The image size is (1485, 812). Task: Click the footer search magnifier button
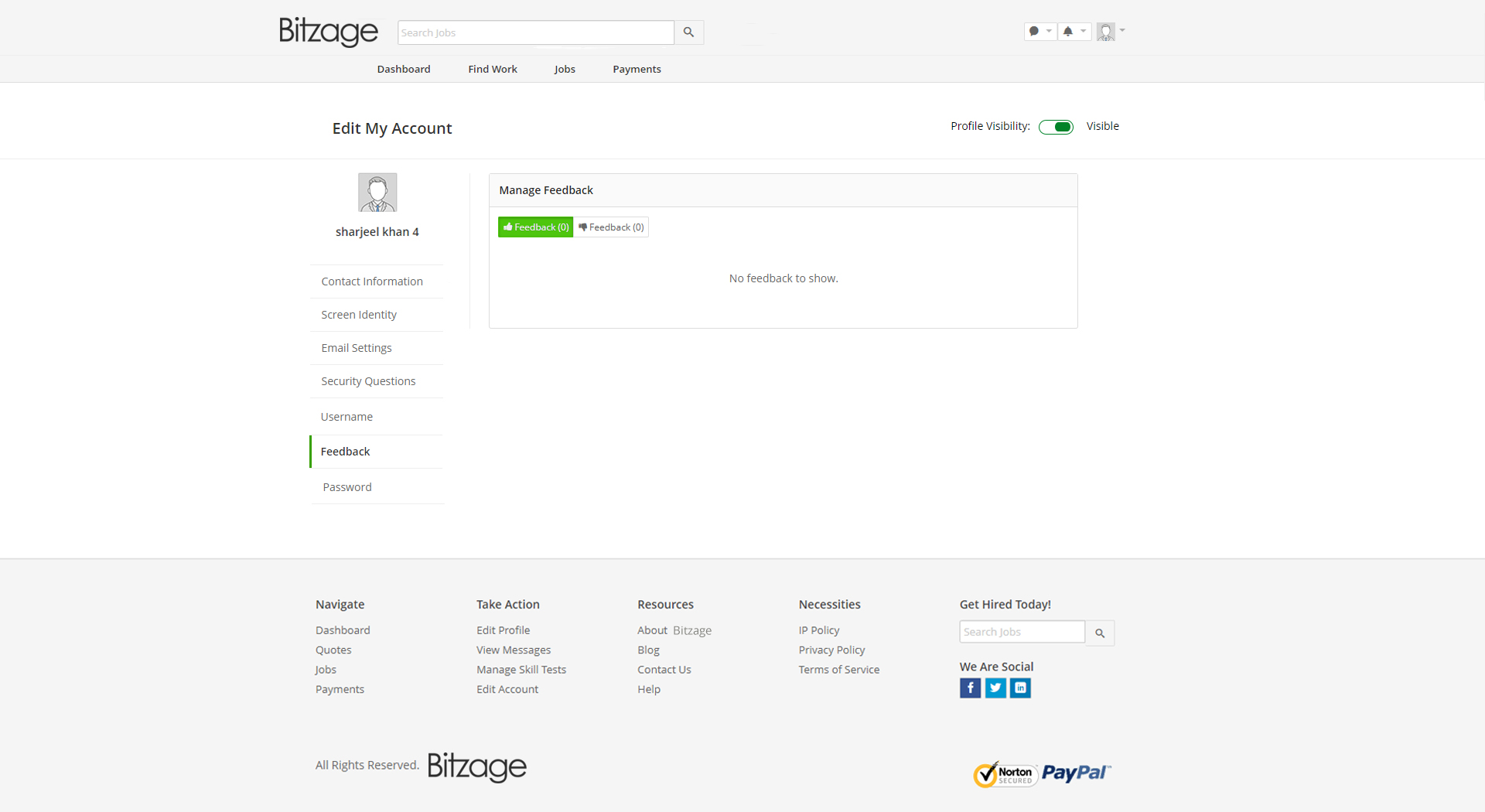[x=1099, y=633]
